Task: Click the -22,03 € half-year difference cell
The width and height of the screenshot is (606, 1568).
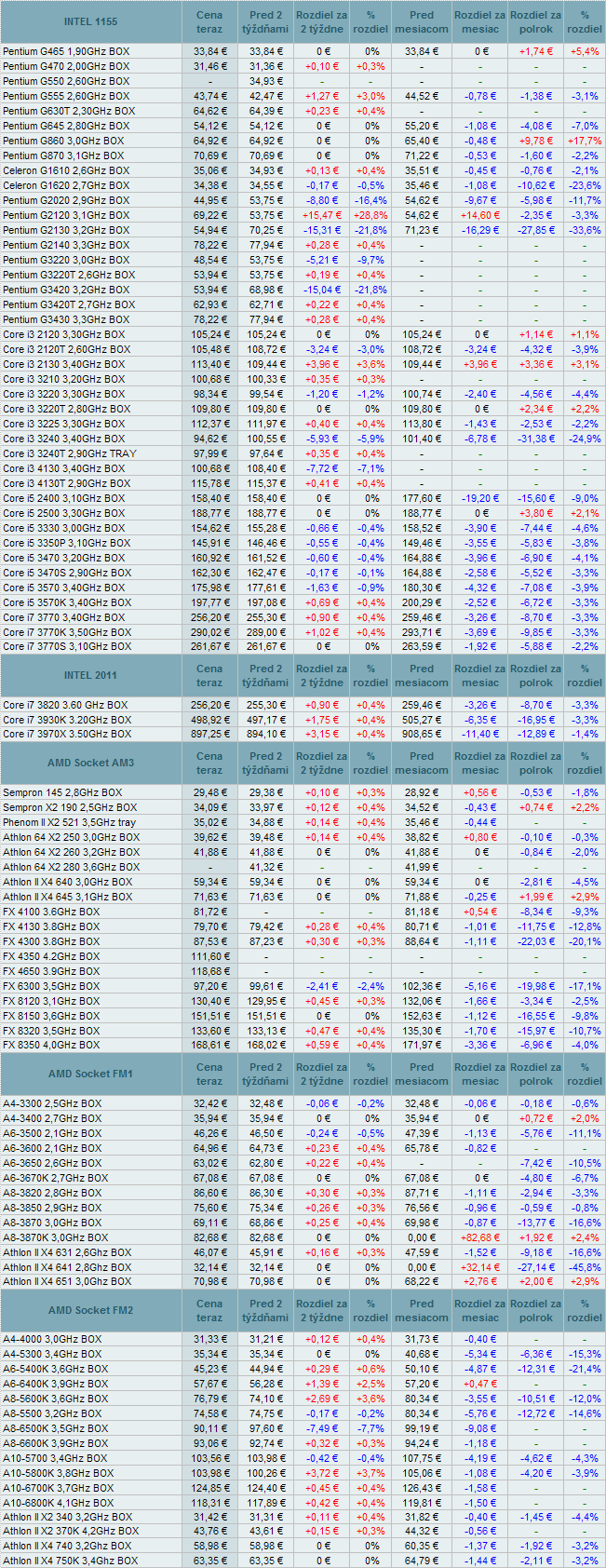Action: [x=536, y=941]
